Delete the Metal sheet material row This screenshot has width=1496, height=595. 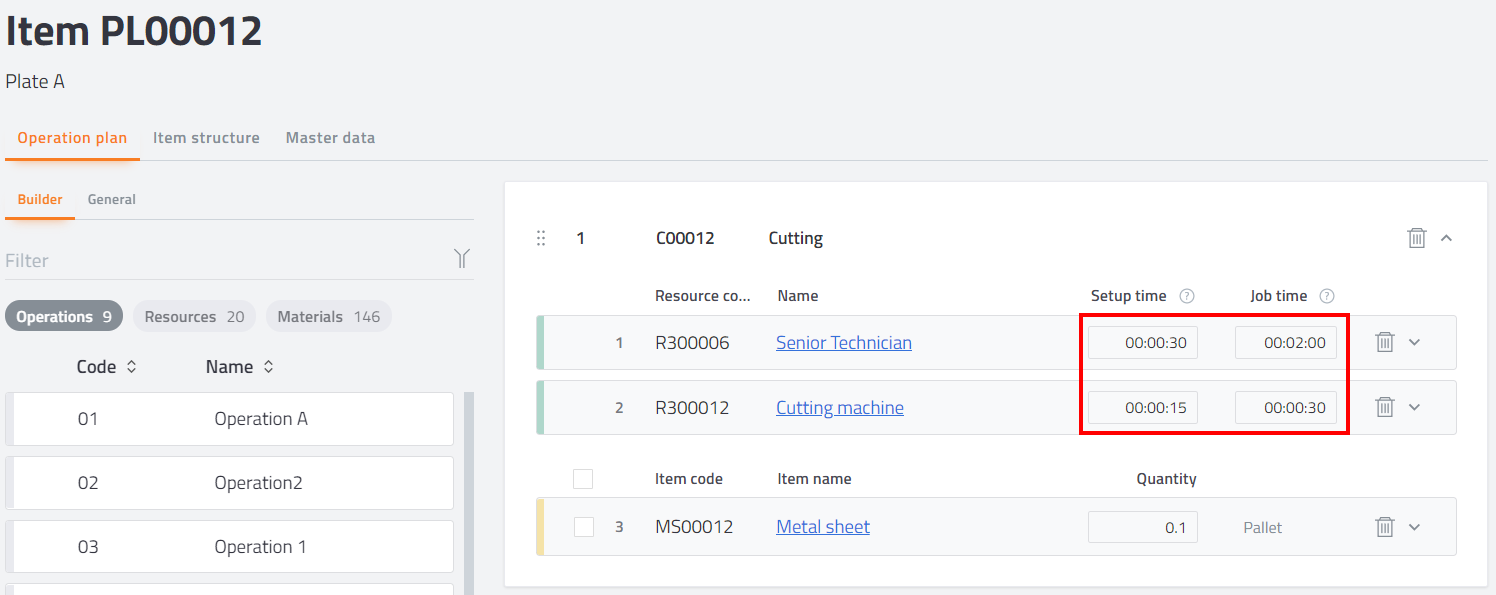point(1385,526)
